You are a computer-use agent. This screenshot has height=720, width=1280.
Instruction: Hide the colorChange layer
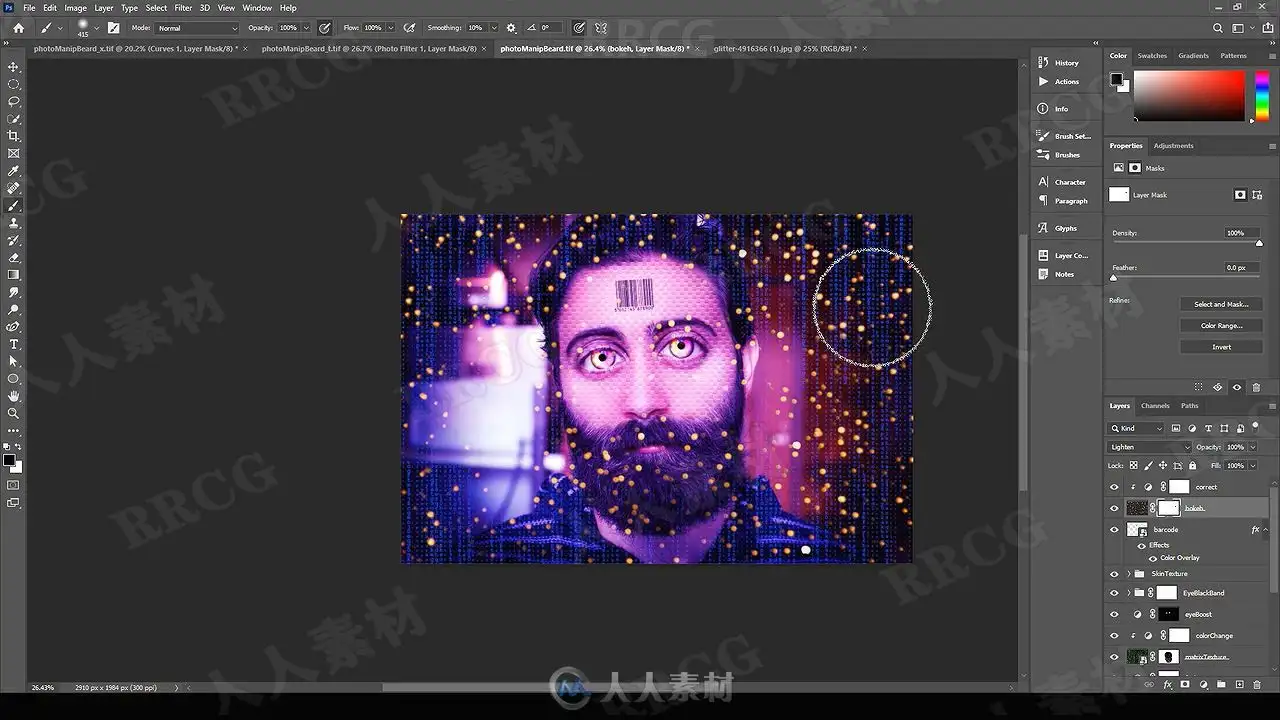point(1114,635)
